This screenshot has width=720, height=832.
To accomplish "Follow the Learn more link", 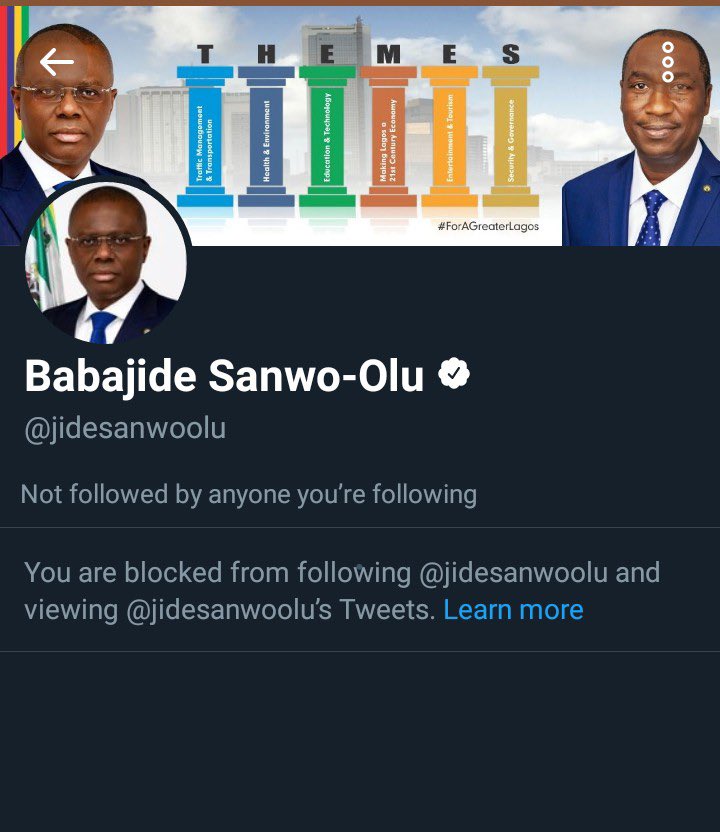I will (513, 610).
